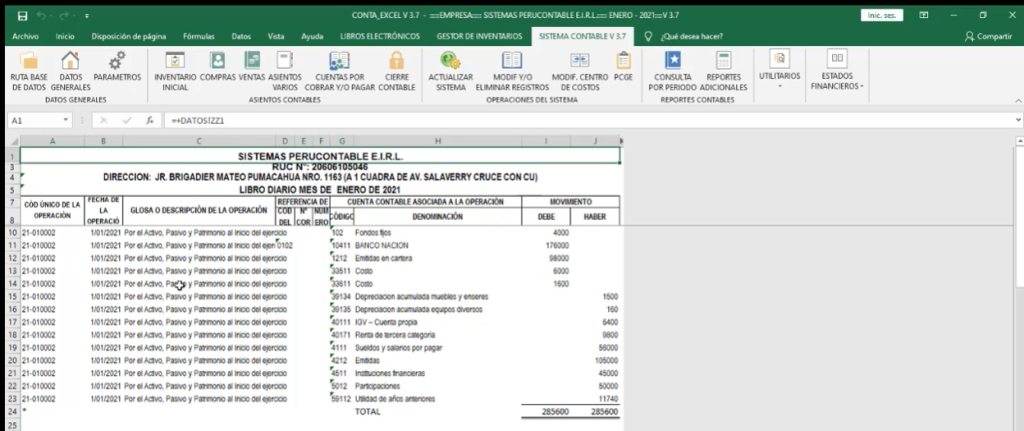Customize quick access toolbar arrow
This screenshot has height=431, width=1024.
(88, 15)
